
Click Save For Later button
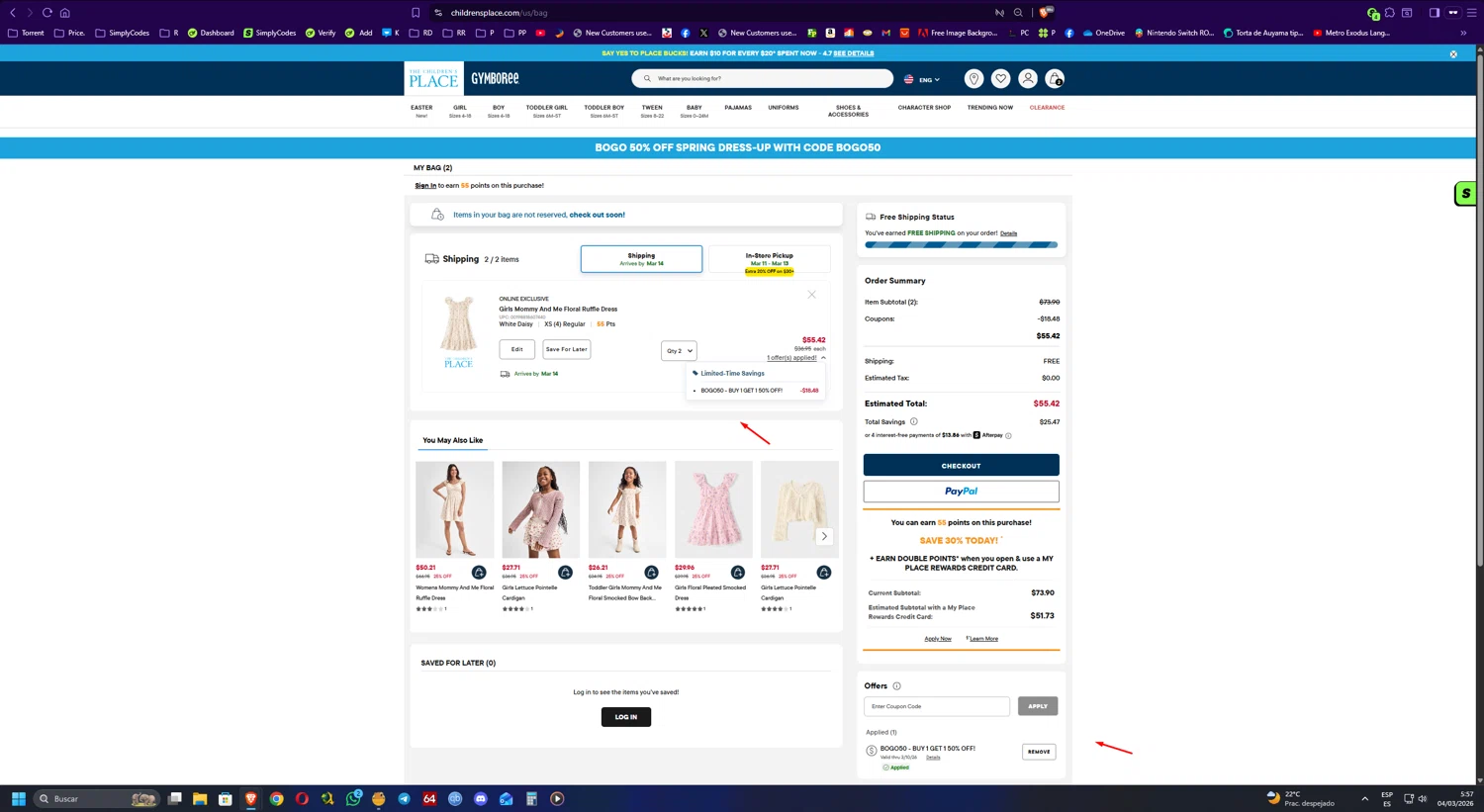pos(566,349)
